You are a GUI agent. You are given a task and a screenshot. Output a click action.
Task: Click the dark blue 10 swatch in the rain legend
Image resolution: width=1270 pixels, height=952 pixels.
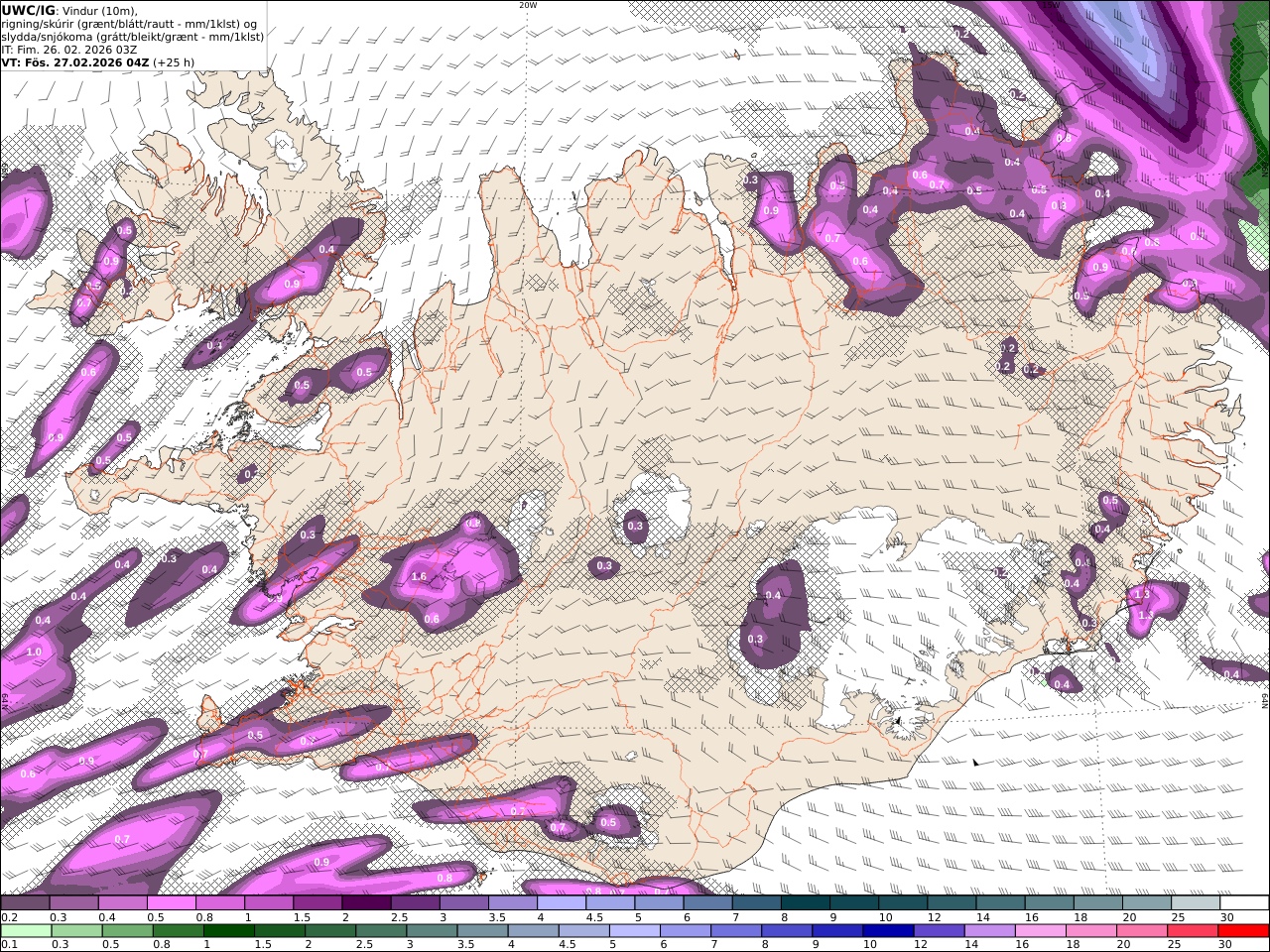point(888,931)
